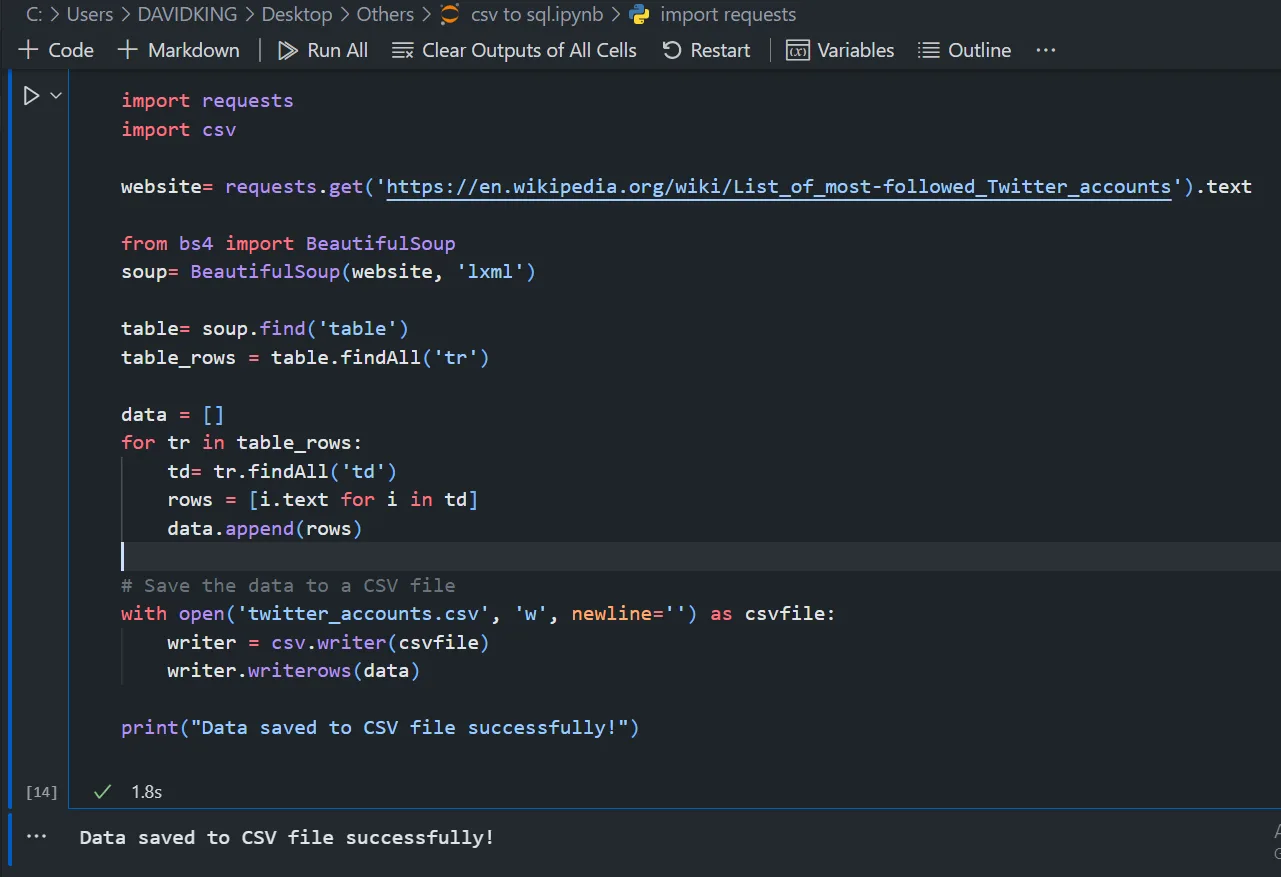Click the 1.8s execution time text
The width and height of the screenshot is (1281, 877).
[146, 792]
